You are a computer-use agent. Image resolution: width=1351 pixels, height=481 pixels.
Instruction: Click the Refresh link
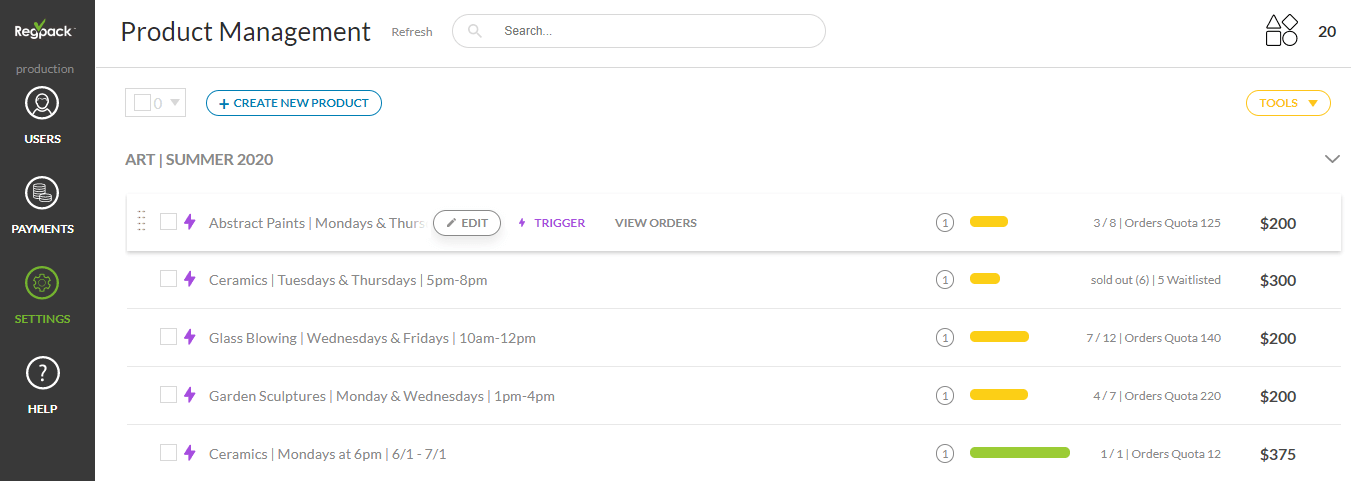click(412, 32)
